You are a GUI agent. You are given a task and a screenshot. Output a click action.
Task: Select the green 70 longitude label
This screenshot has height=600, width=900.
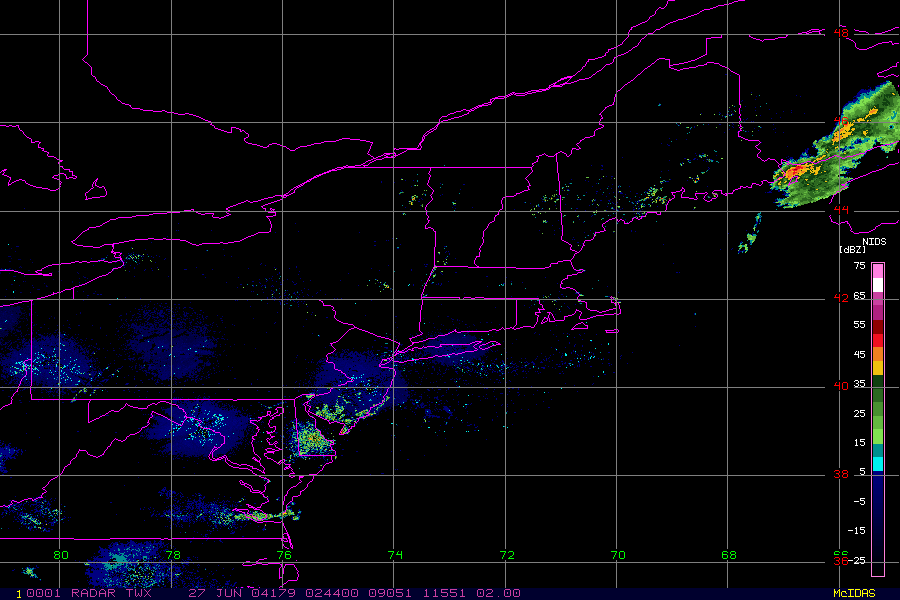pos(618,555)
